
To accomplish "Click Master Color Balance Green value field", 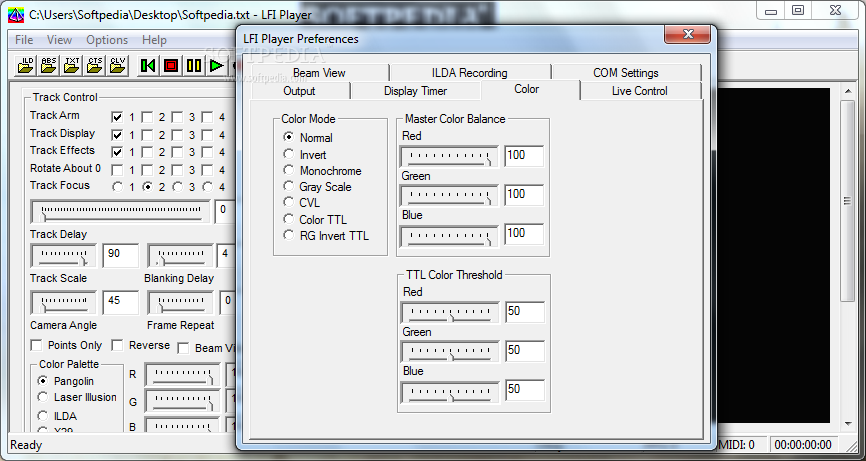I will click(x=524, y=195).
